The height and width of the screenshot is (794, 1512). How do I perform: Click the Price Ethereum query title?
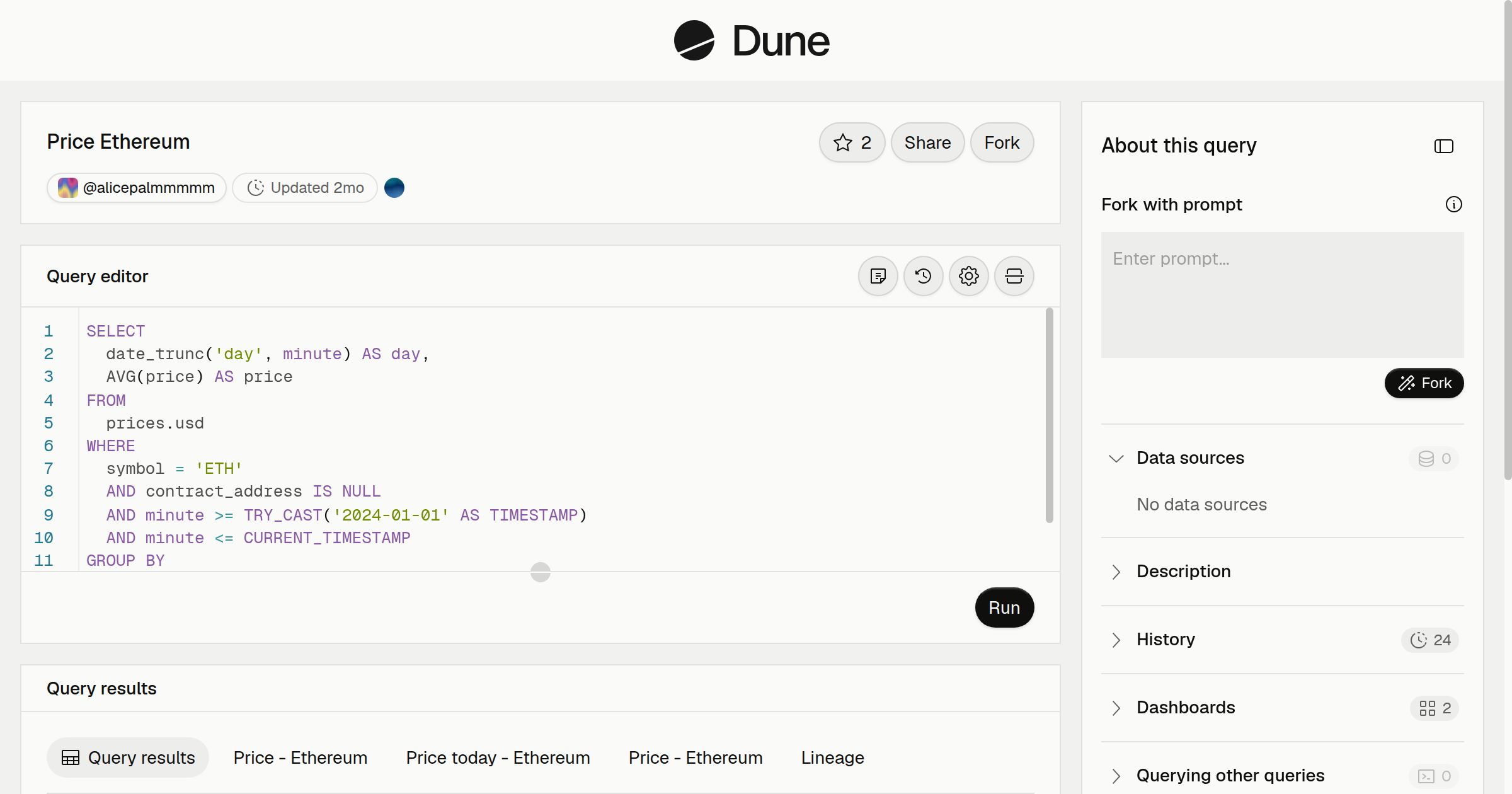point(118,142)
